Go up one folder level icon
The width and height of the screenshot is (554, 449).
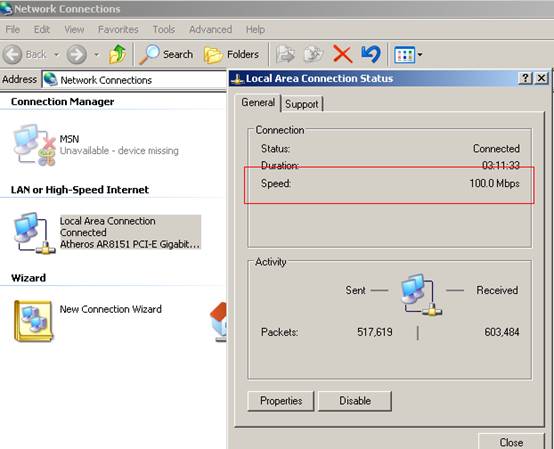(x=118, y=54)
